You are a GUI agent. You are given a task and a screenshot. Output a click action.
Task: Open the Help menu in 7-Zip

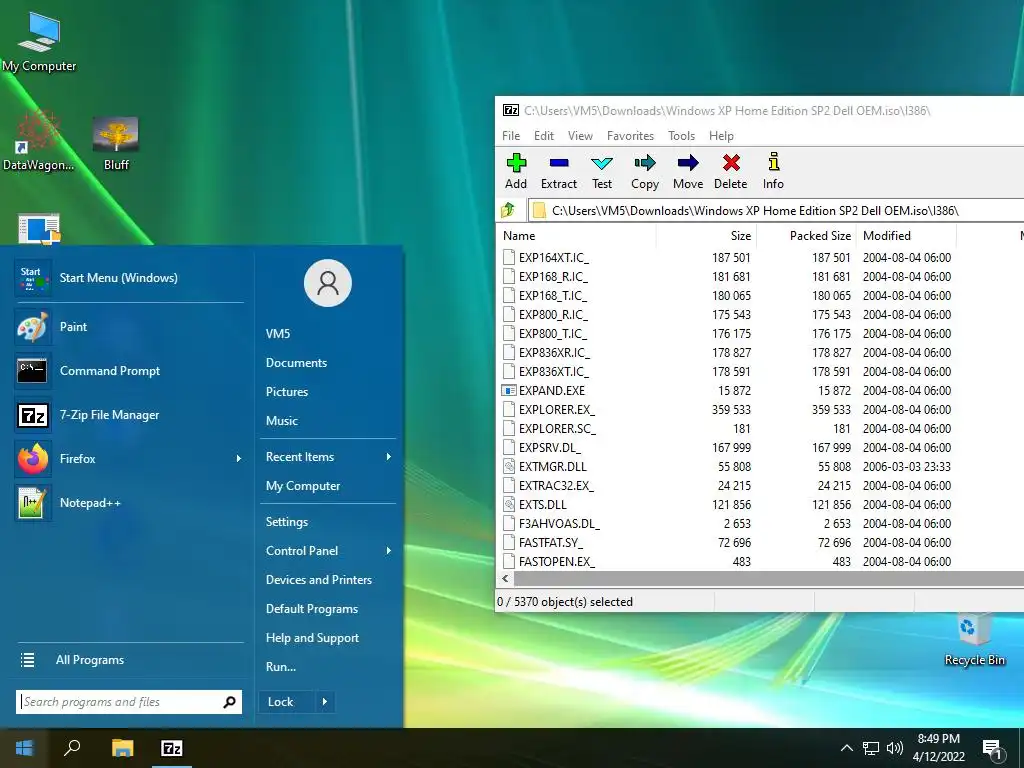pyautogui.click(x=721, y=136)
